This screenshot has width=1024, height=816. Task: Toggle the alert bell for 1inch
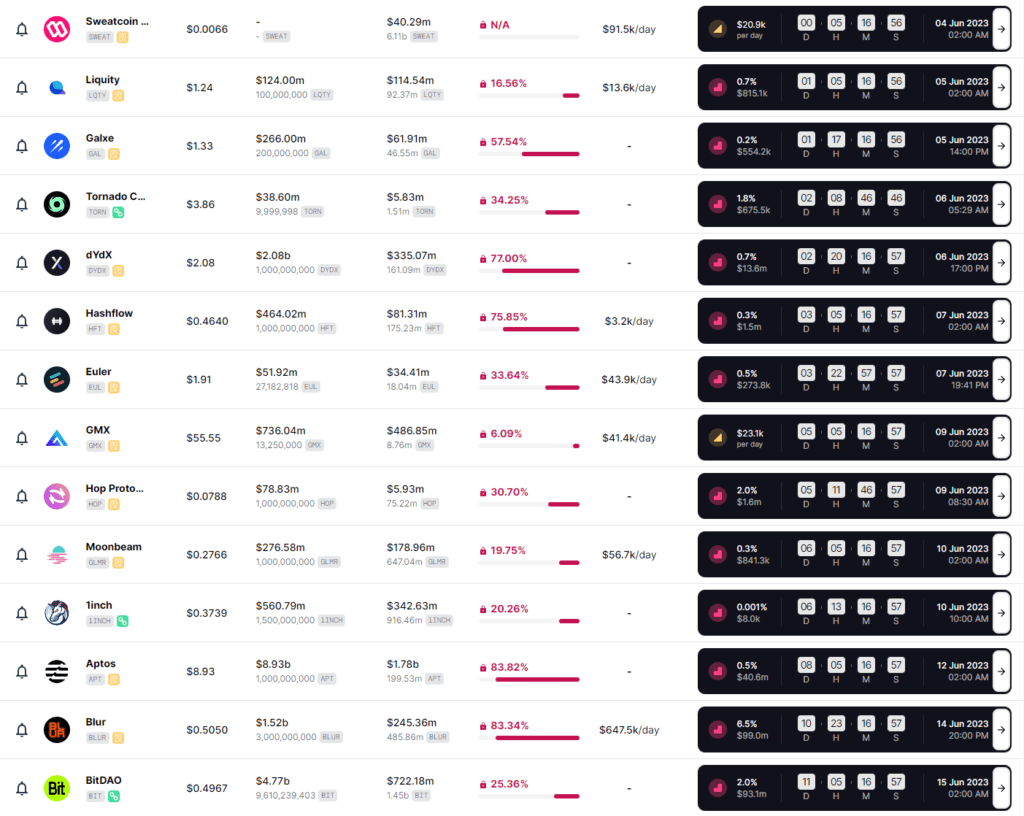tap(22, 613)
